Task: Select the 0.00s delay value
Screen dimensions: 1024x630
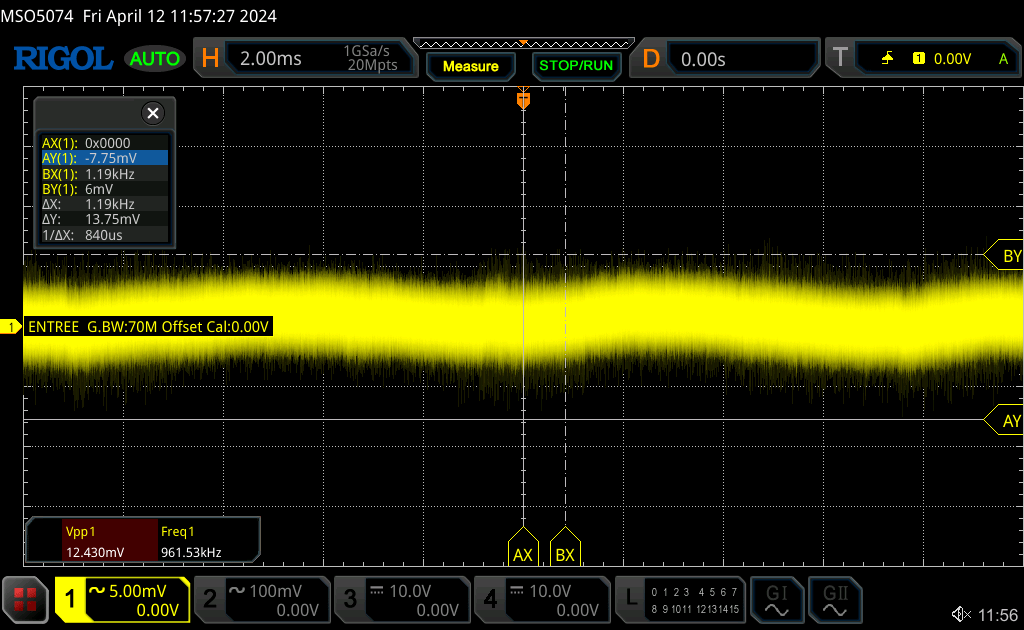Action: (x=703, y=59)
